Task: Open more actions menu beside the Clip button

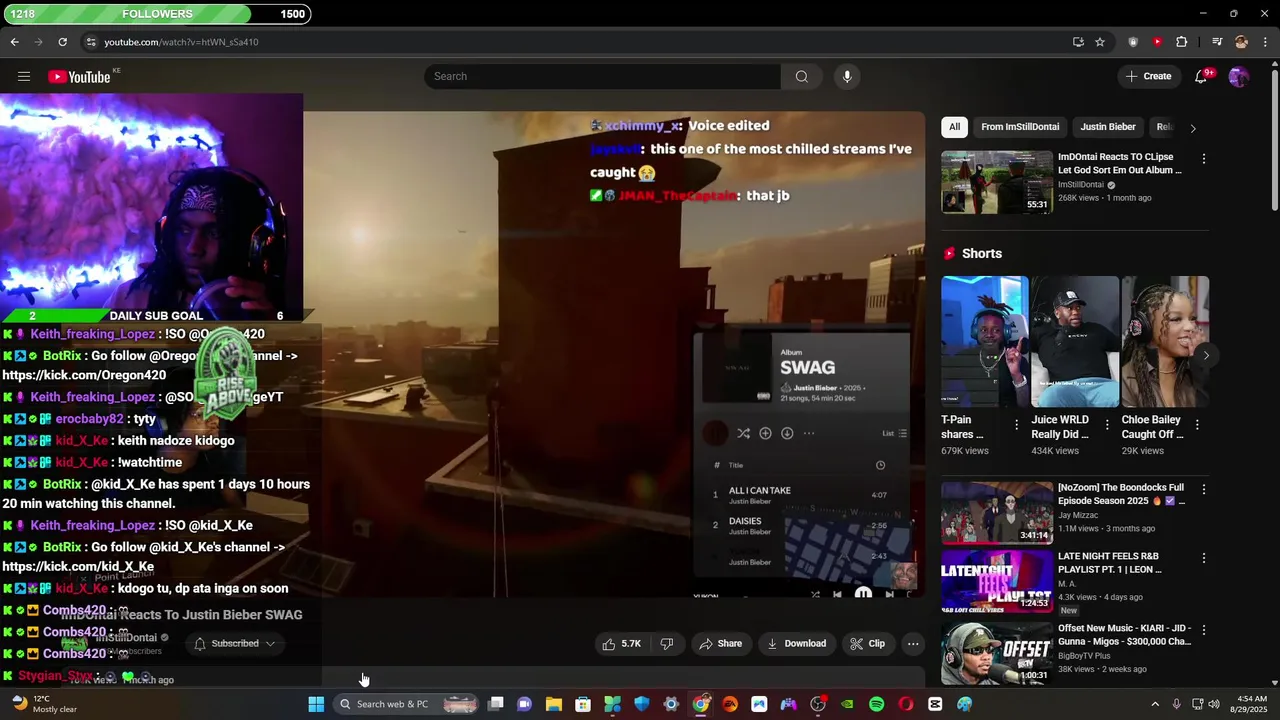Action: coord(913,644)
